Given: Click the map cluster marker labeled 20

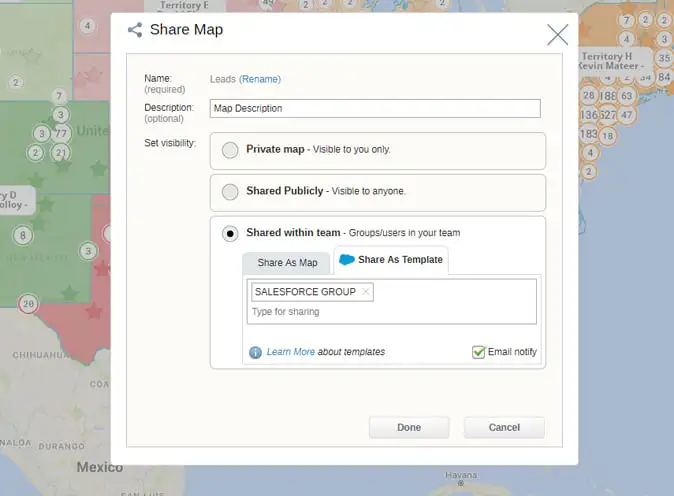Looking at the screenshot, I should point(28,303).
